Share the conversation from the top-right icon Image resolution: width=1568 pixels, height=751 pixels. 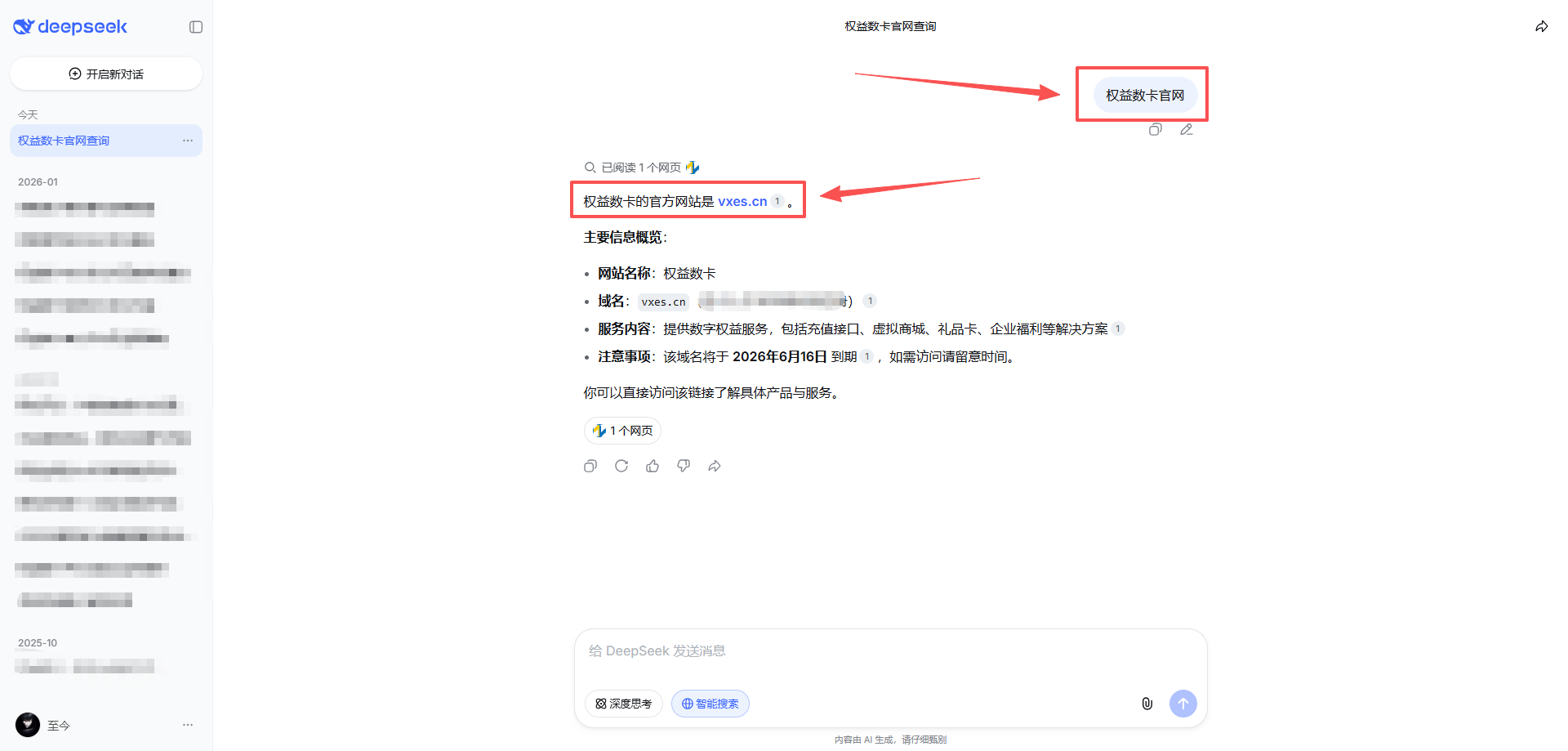(1541, 26)
